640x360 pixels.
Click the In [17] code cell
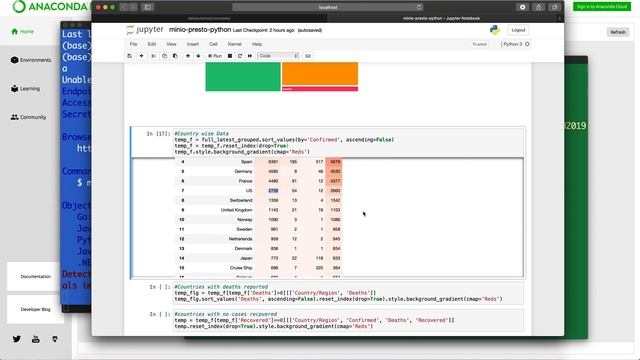[x=348, y=142]
